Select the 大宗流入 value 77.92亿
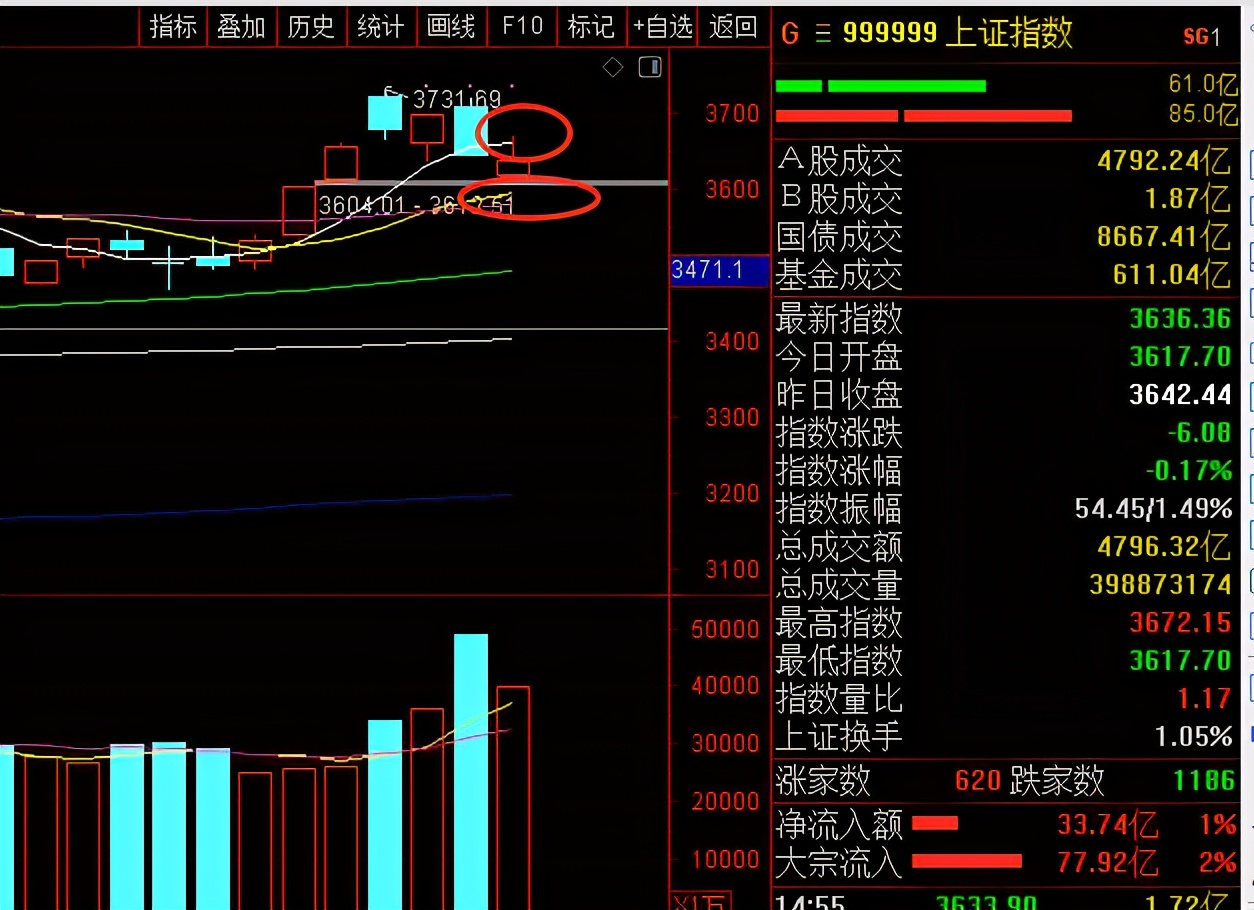This screenshot has width=1254, height=910. tap(1107, 862)
